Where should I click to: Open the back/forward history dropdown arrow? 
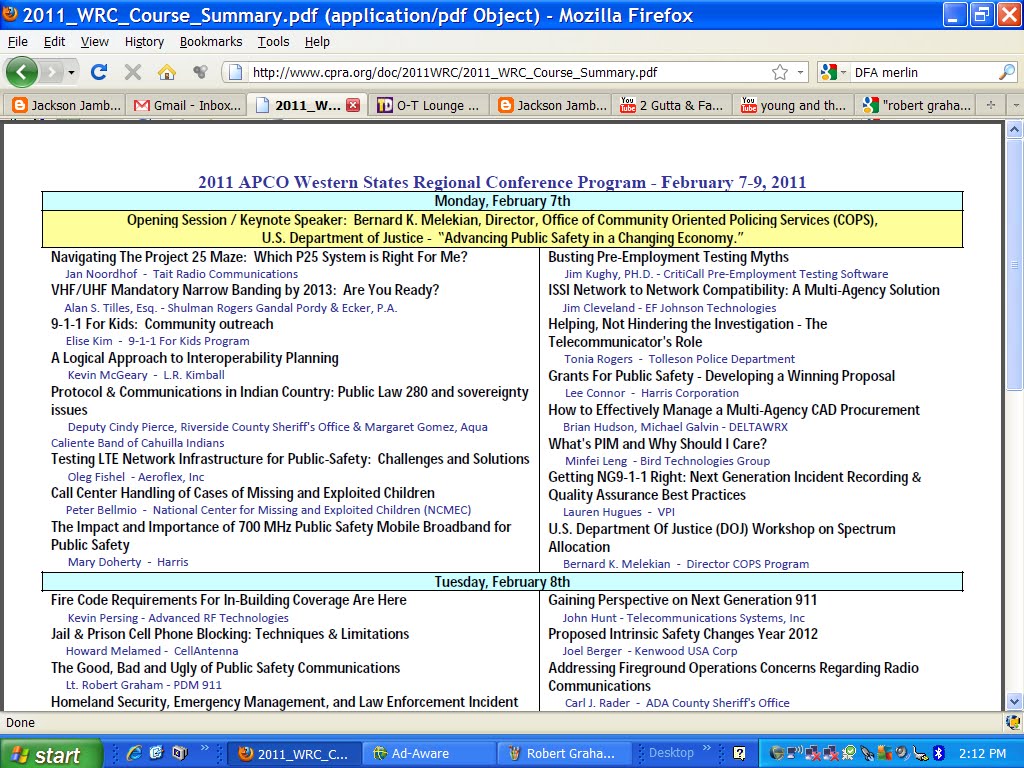pyautogui.click(x=71, y=72)
